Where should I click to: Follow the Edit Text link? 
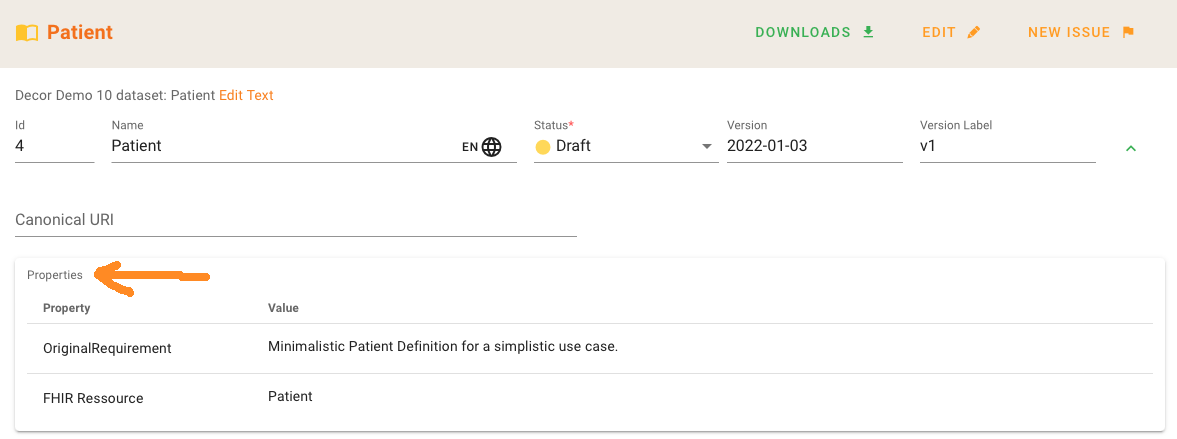tap(246, 96)
